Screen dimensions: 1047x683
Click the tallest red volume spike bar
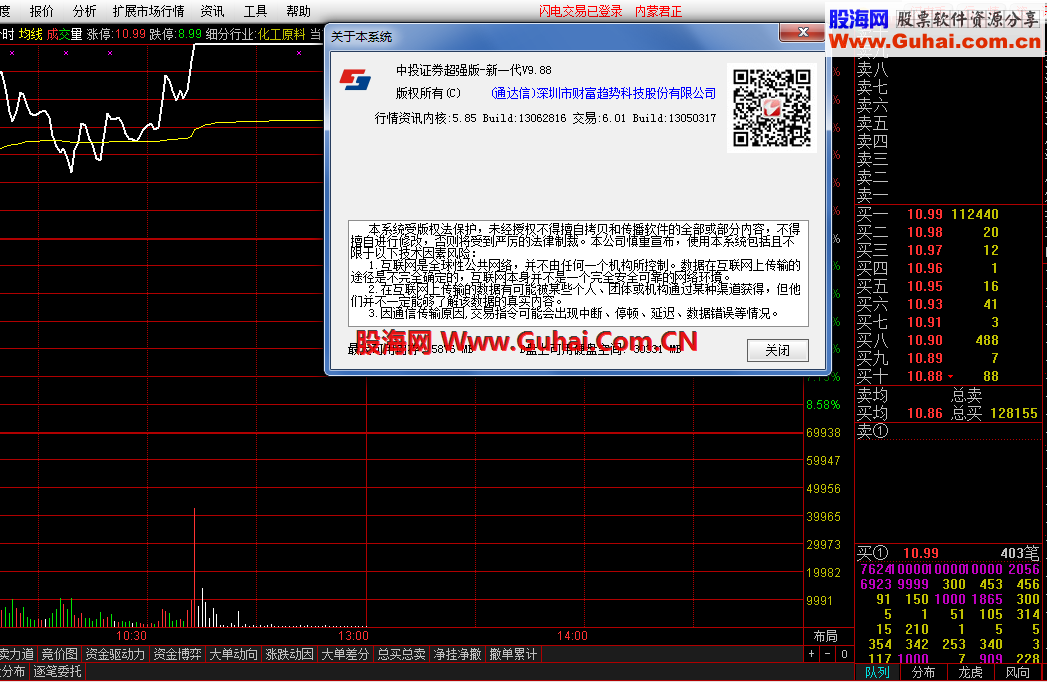coord(194,567)
